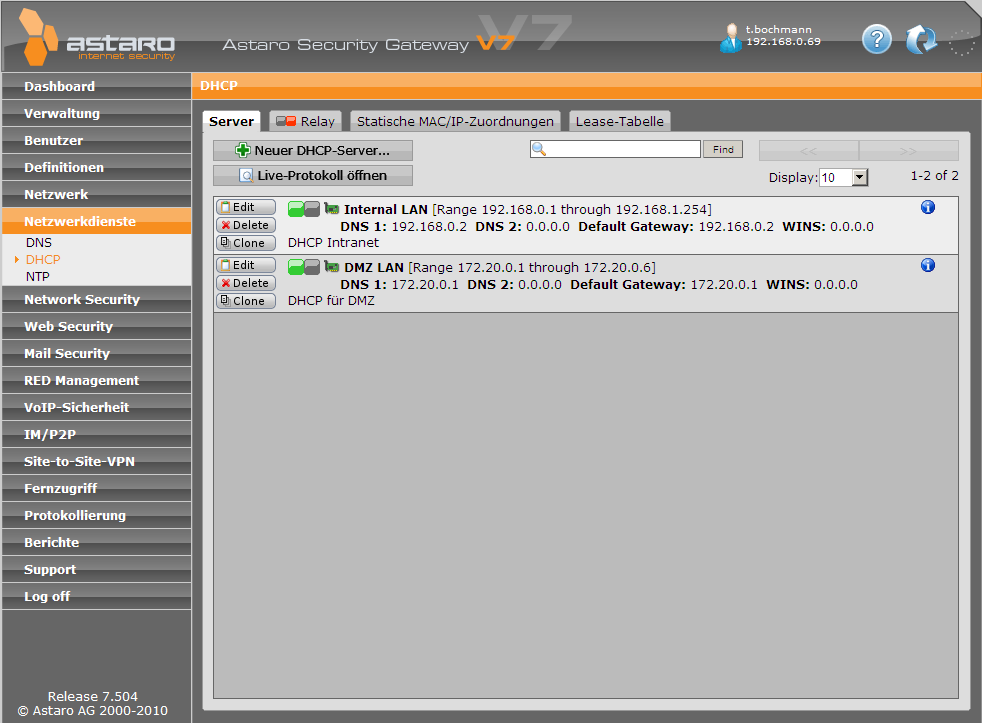Clone the DMZ LAN DHCP server
982x723 pixels.
246,301
